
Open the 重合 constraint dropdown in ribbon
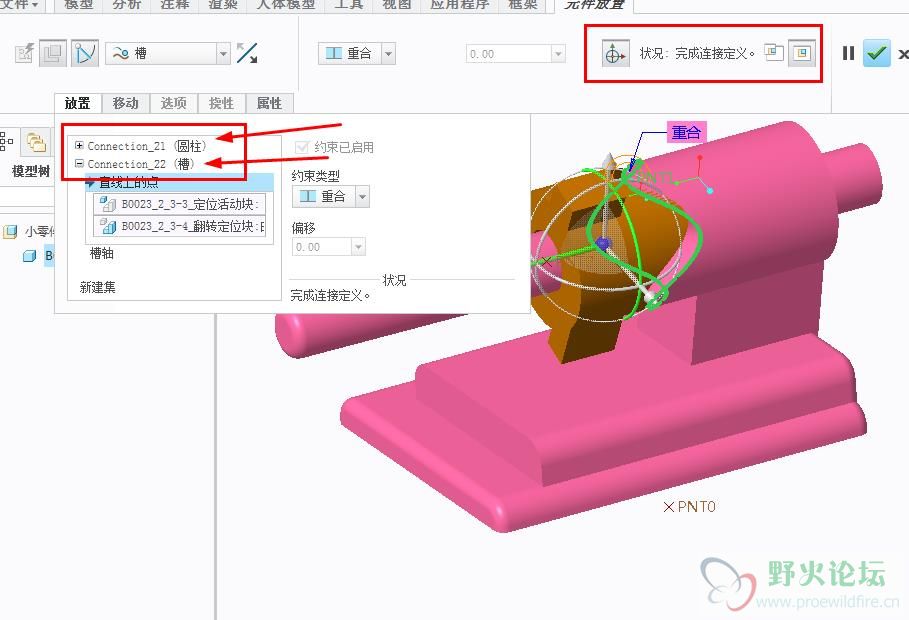(389, 54)
